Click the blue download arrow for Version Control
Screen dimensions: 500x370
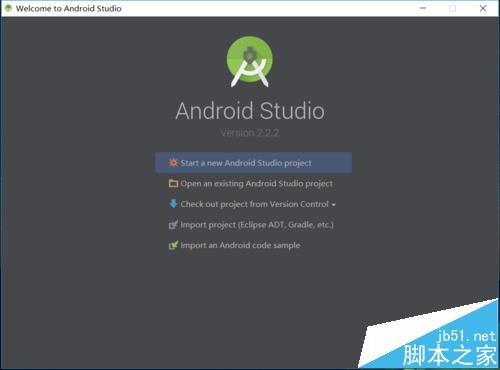tap(173, 204)
